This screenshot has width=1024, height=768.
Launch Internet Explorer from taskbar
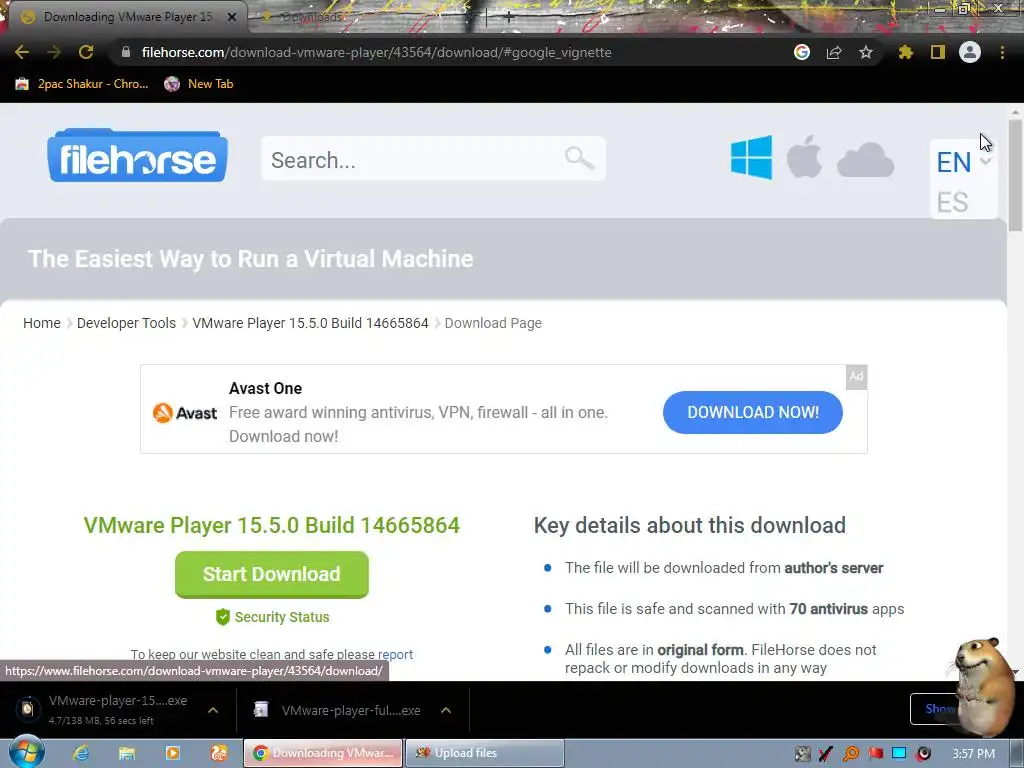81,753
